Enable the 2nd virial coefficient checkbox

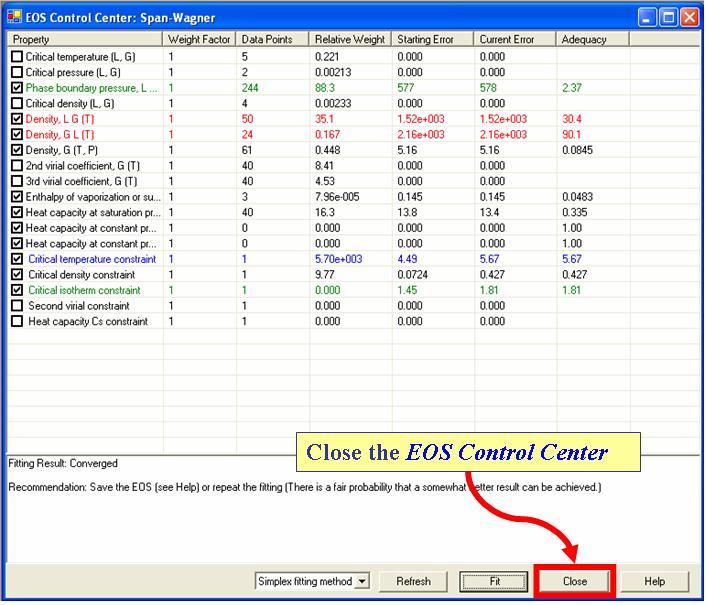pyautogui.click(x=17, y=166)
